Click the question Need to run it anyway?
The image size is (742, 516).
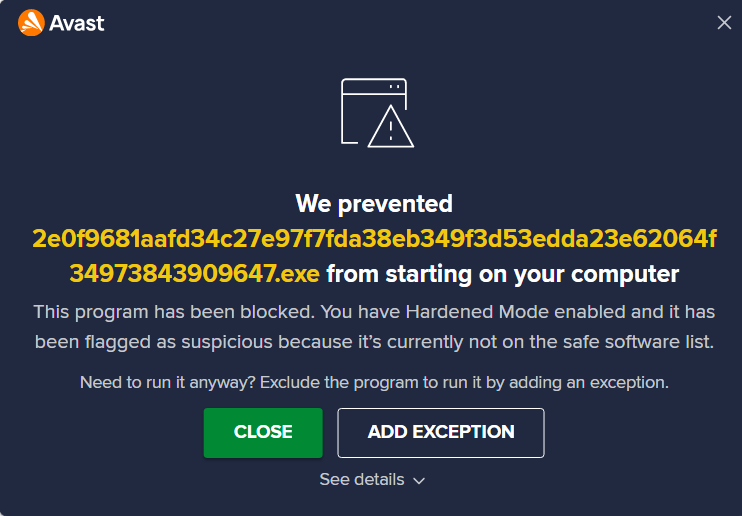point(168,383)
